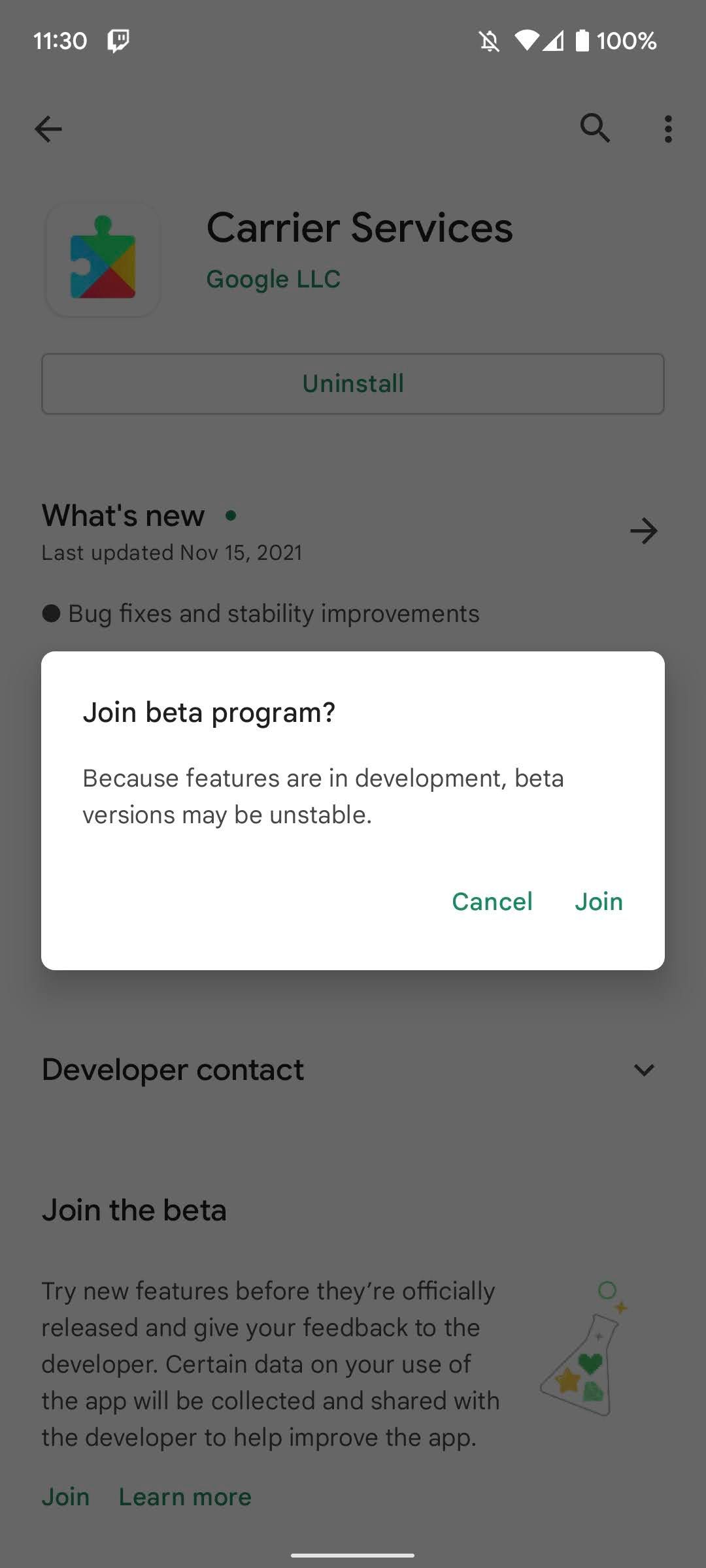Cancel the Join beta dialog
This screenshot has height=1568, width=706.
(492, 901)
